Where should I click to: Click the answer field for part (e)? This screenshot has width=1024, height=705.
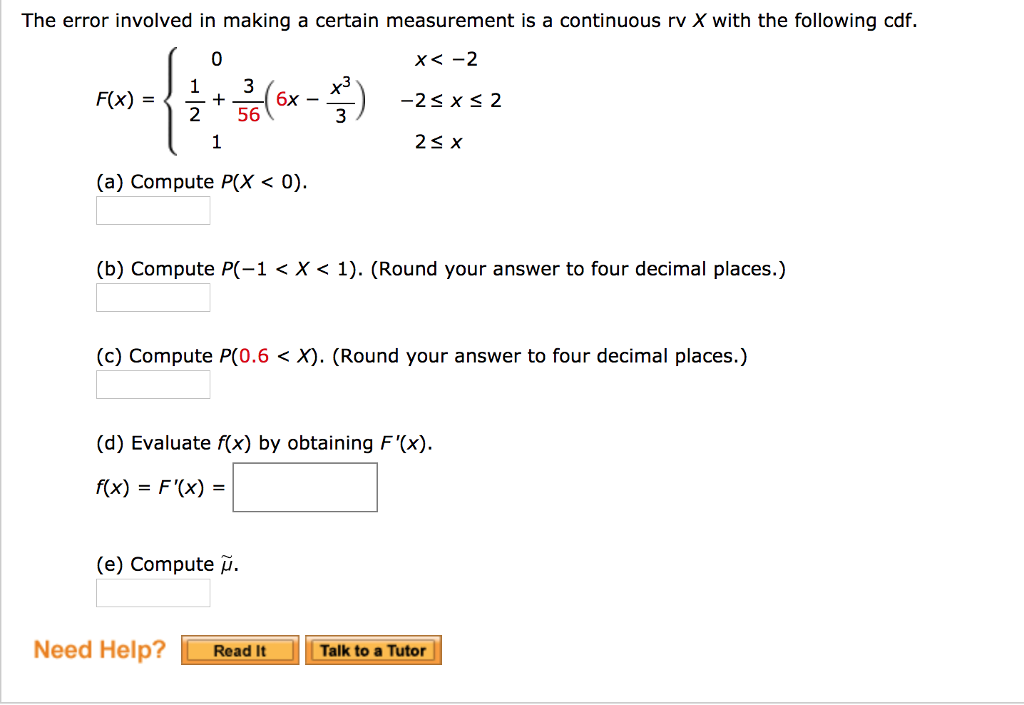[x=152, y=592]
